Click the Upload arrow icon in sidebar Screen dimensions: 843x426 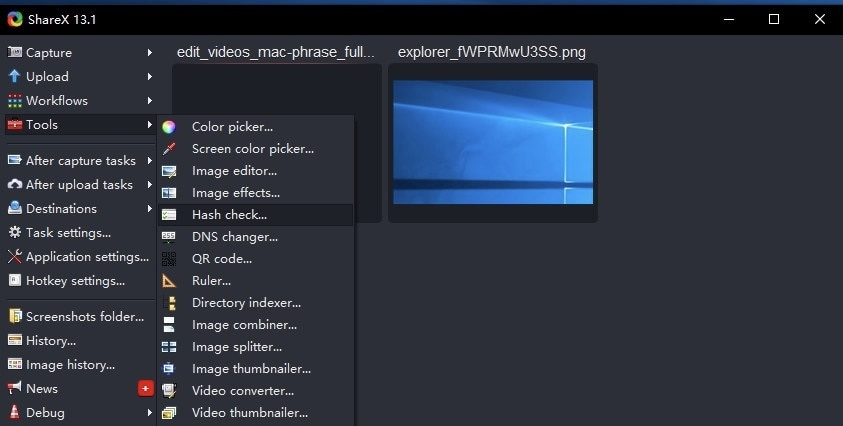(x=15, y=76)
